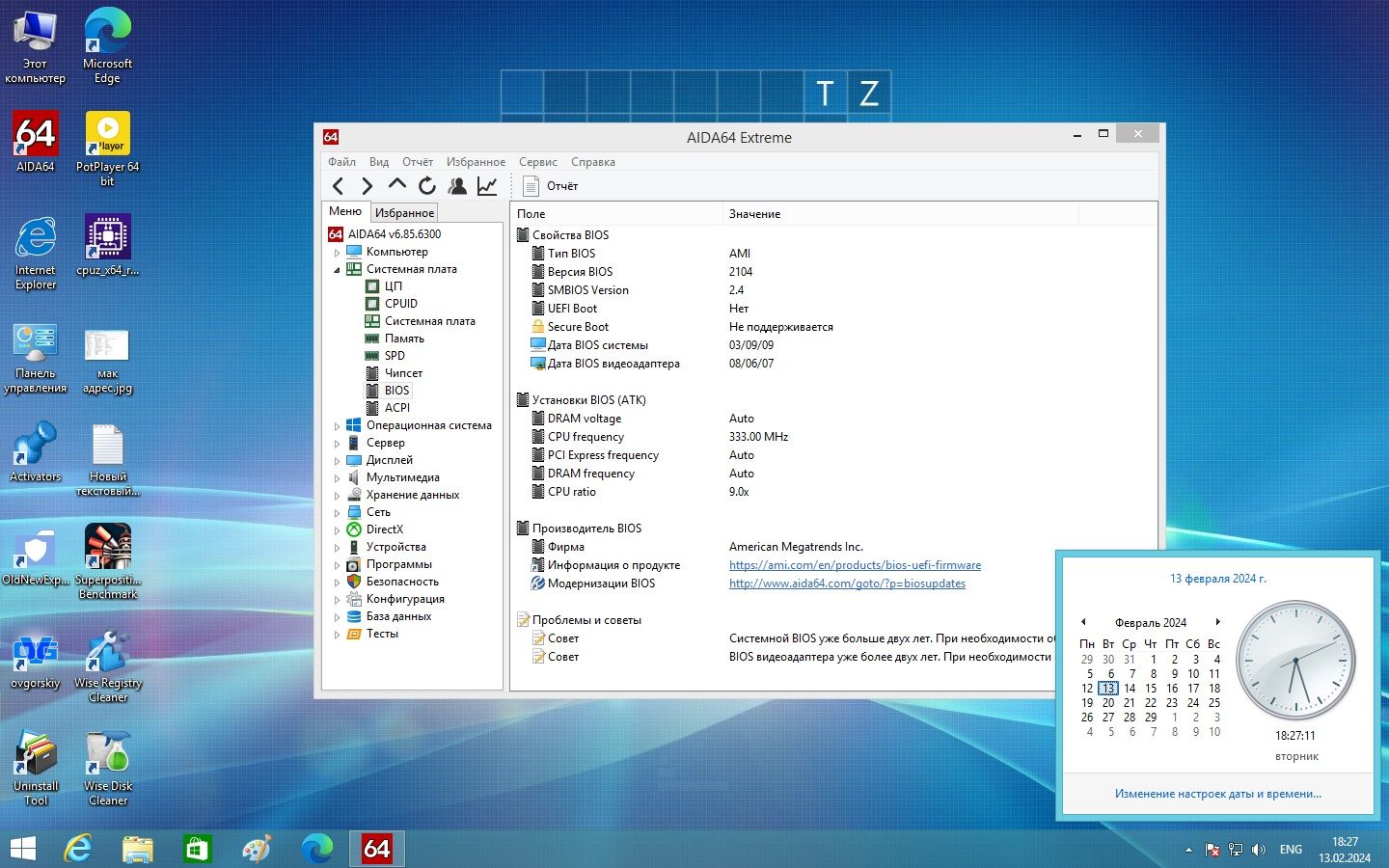Viewport: 1389px width, 868px height.
Task: Go forward using the AIDA64 toolbar arrow
Action: point(367,186)
